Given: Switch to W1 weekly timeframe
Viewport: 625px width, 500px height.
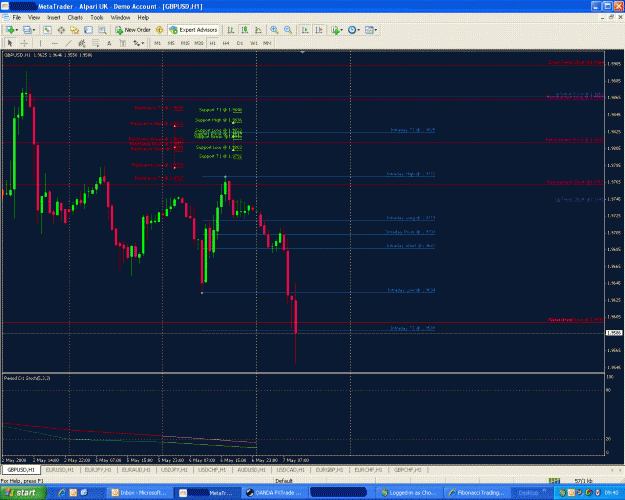Looking at the screenshot, I should [x=254, y=43].
